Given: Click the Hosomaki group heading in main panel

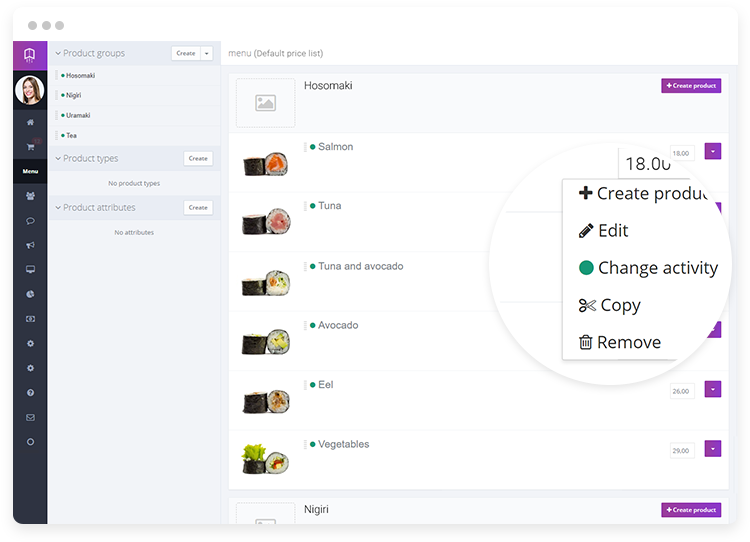Looking at the screenshot, I should coord(328,86).
